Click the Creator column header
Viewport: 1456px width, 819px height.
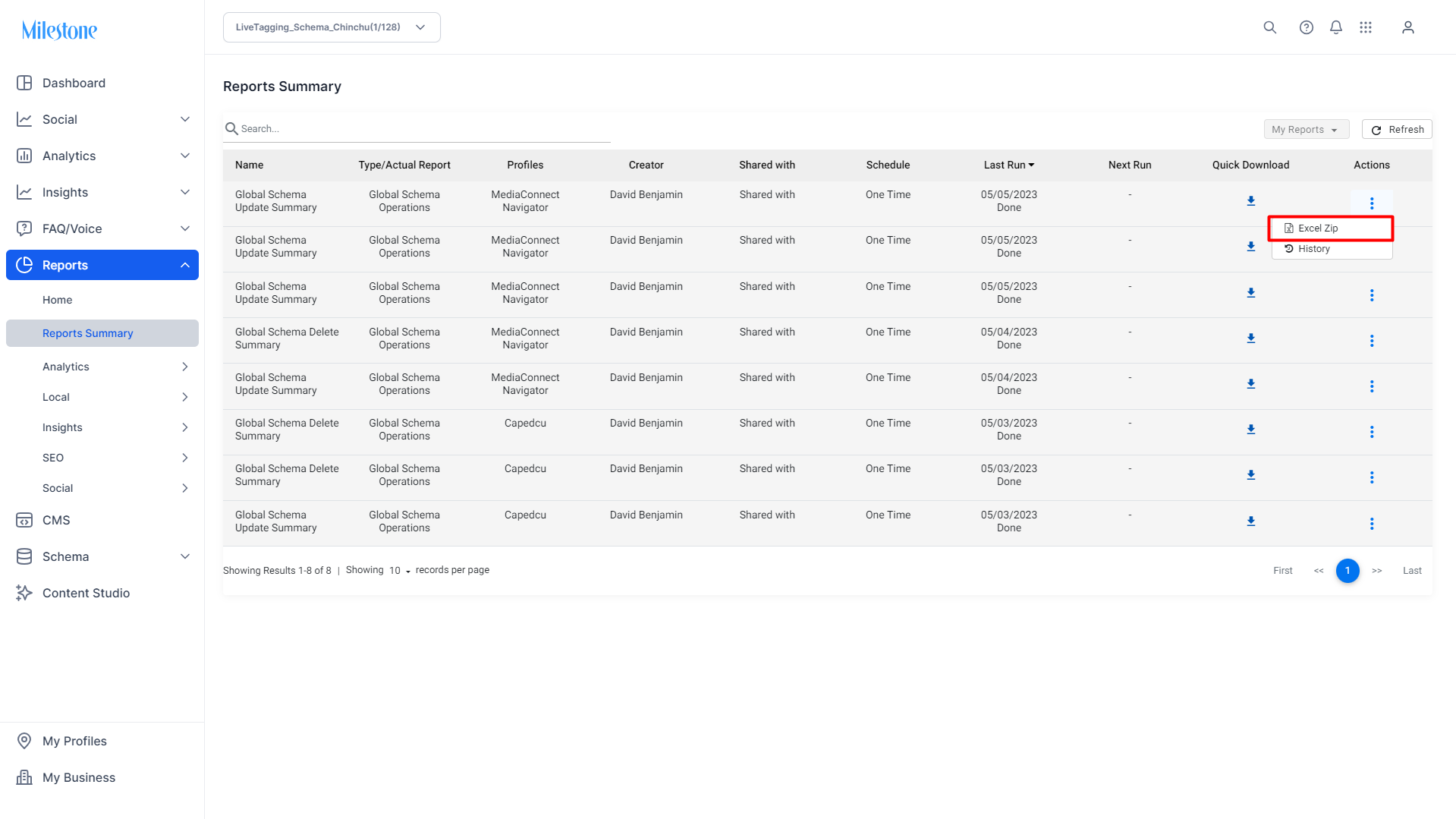(646, 165)
